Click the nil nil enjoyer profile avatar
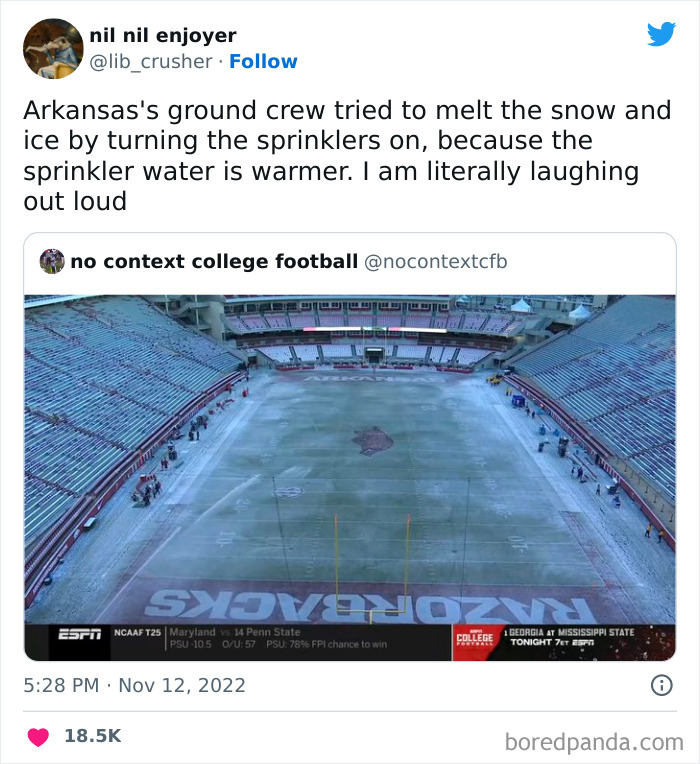Viewport: 700px width, 764px height. [52, 48]
